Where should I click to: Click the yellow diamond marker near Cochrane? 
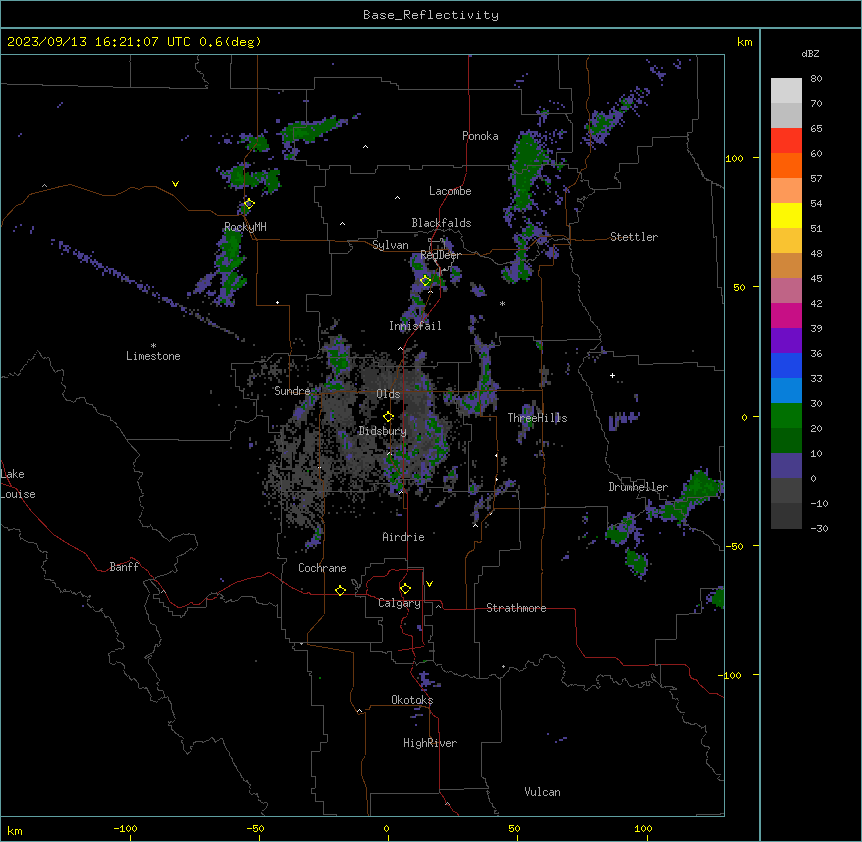click(340, 590)
